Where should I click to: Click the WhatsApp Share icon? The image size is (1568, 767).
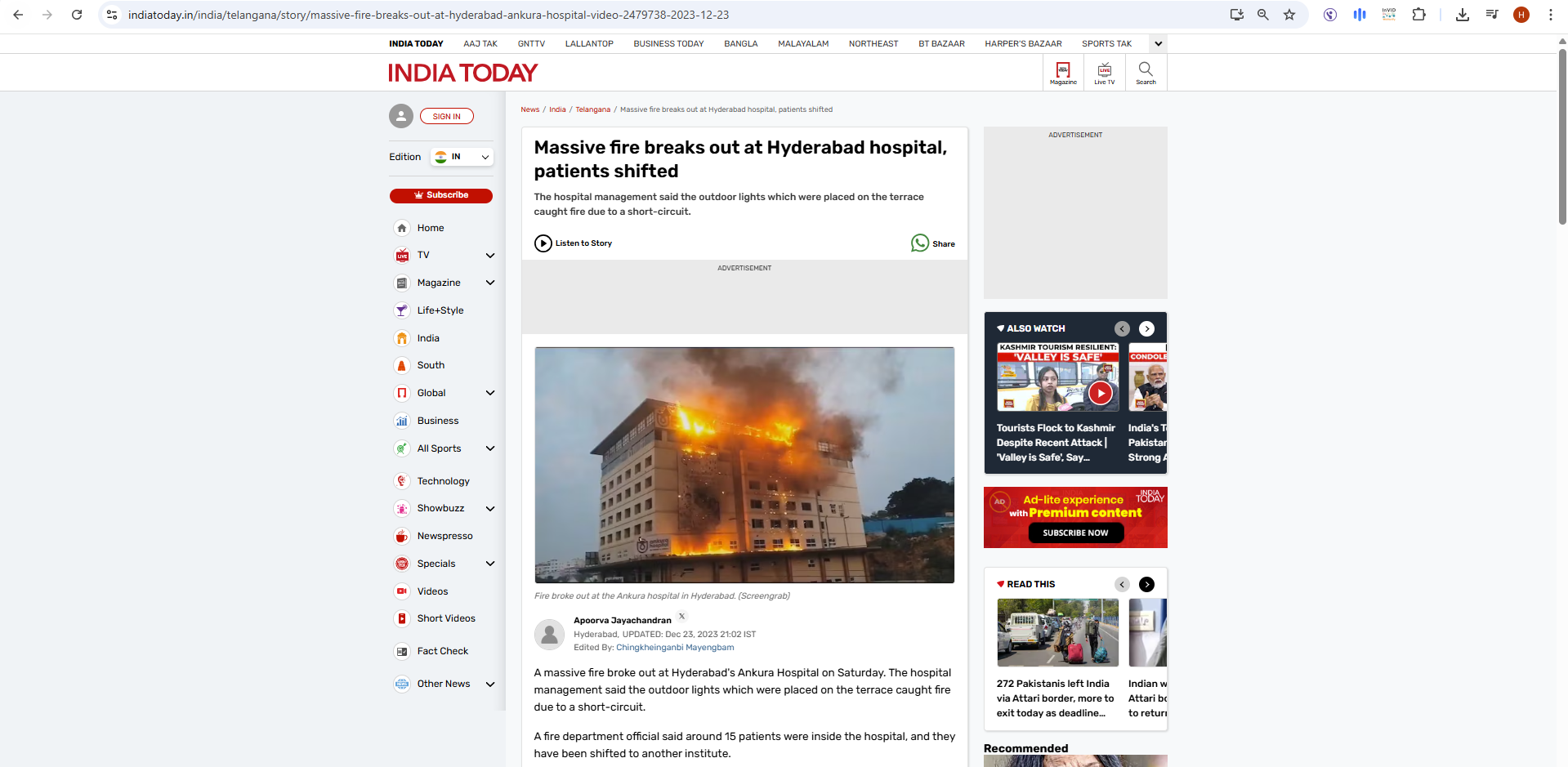[x=920, y=243]
